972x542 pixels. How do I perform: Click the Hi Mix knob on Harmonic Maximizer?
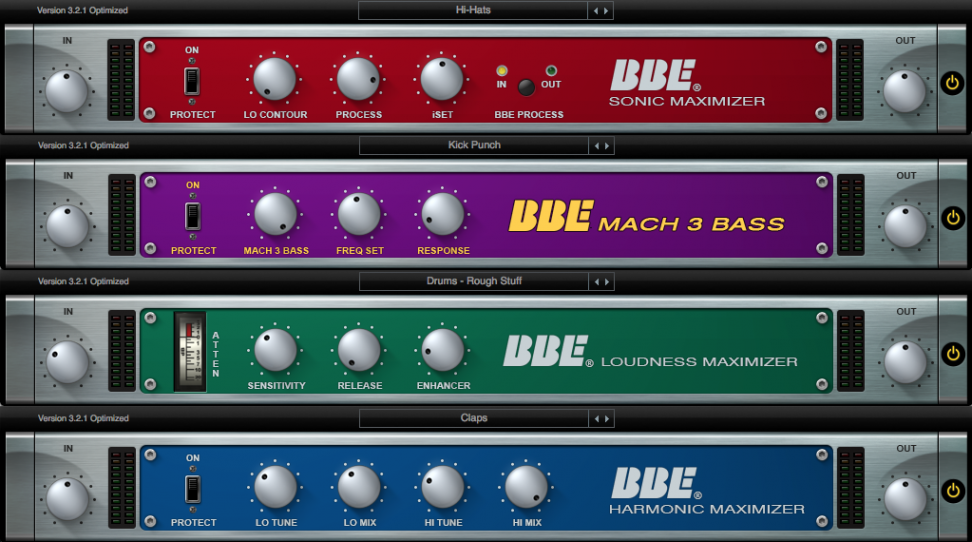tap(526, 487)
